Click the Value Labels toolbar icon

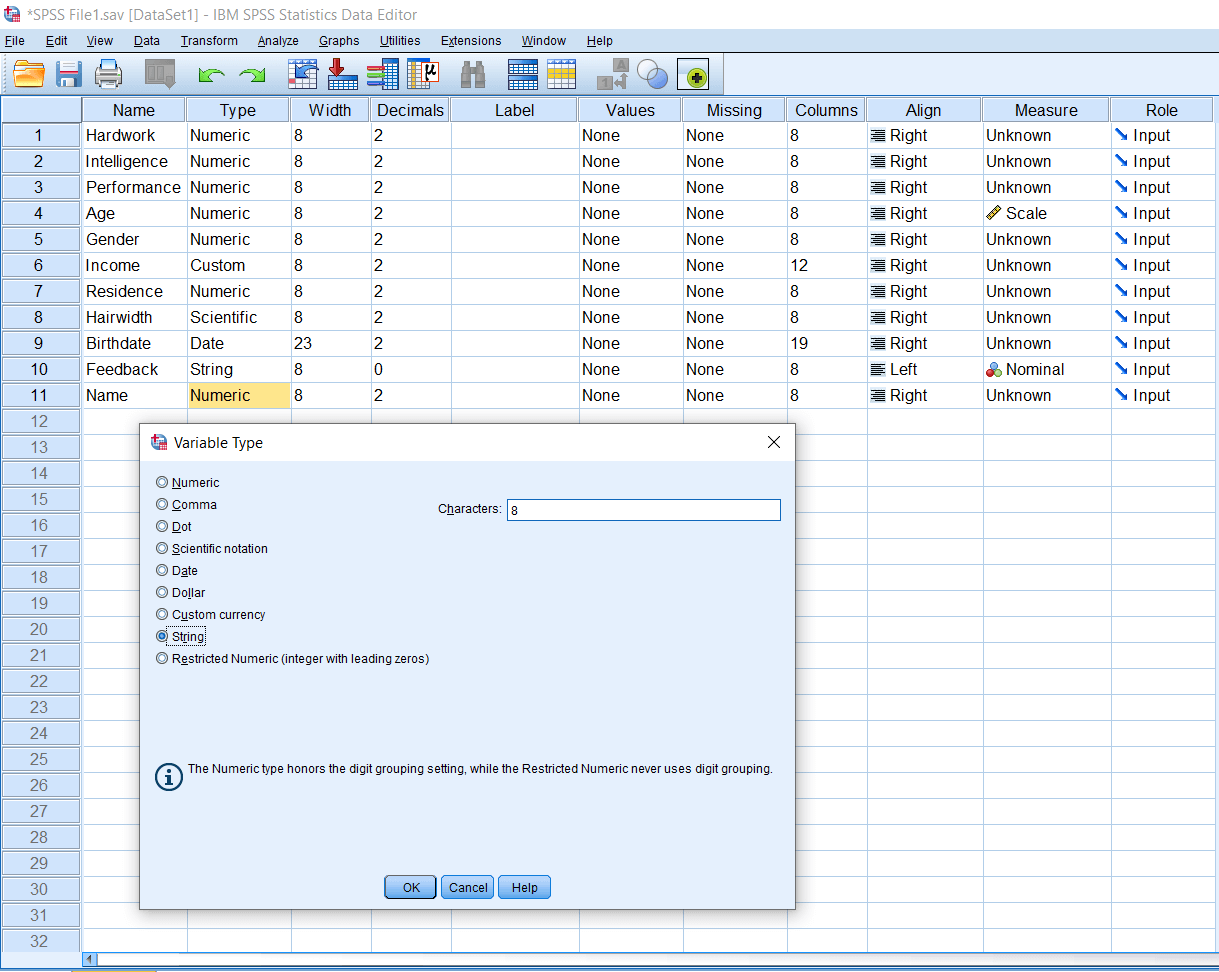coord(613,74)
